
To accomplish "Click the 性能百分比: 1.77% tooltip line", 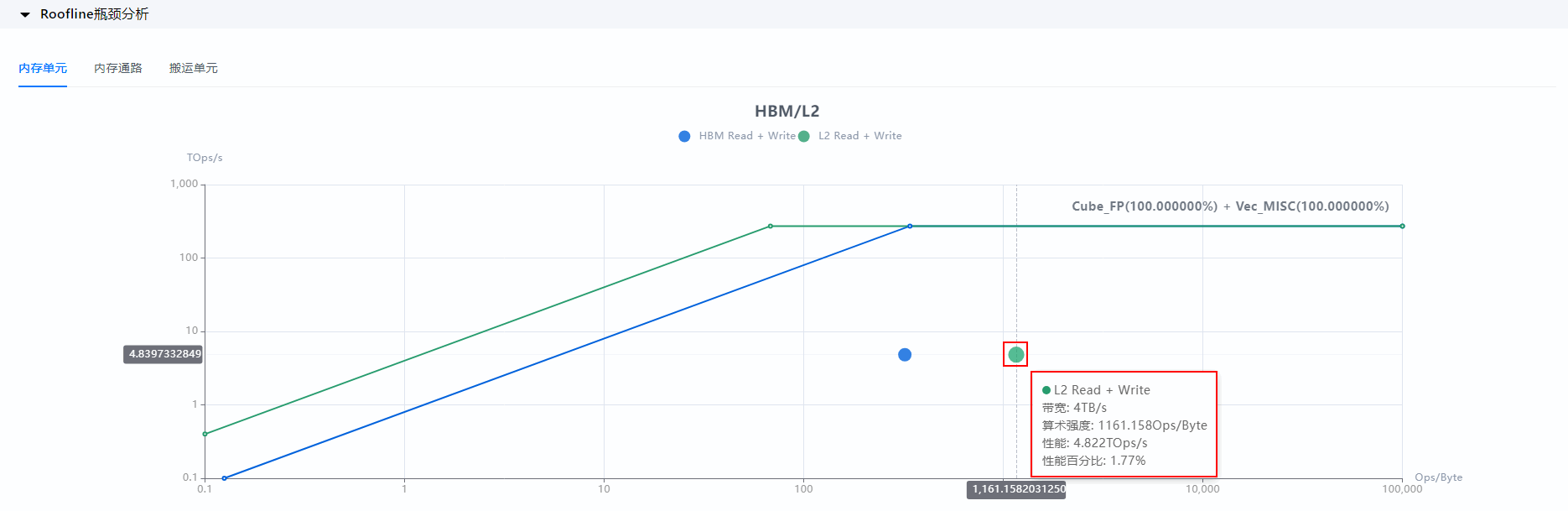I will (x=1093, y=461).
